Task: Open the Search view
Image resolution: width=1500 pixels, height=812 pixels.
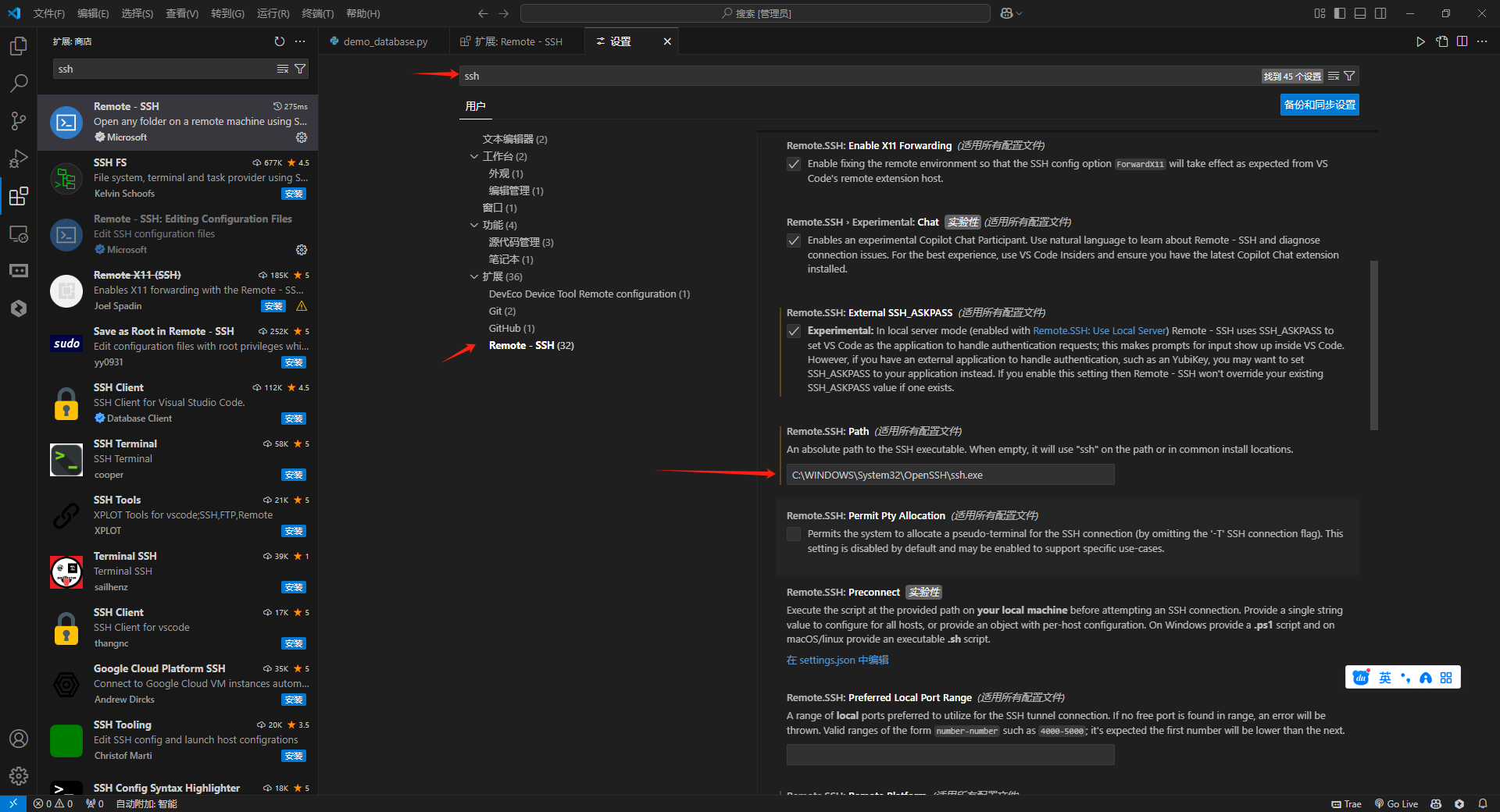Action: pos(18,83)
